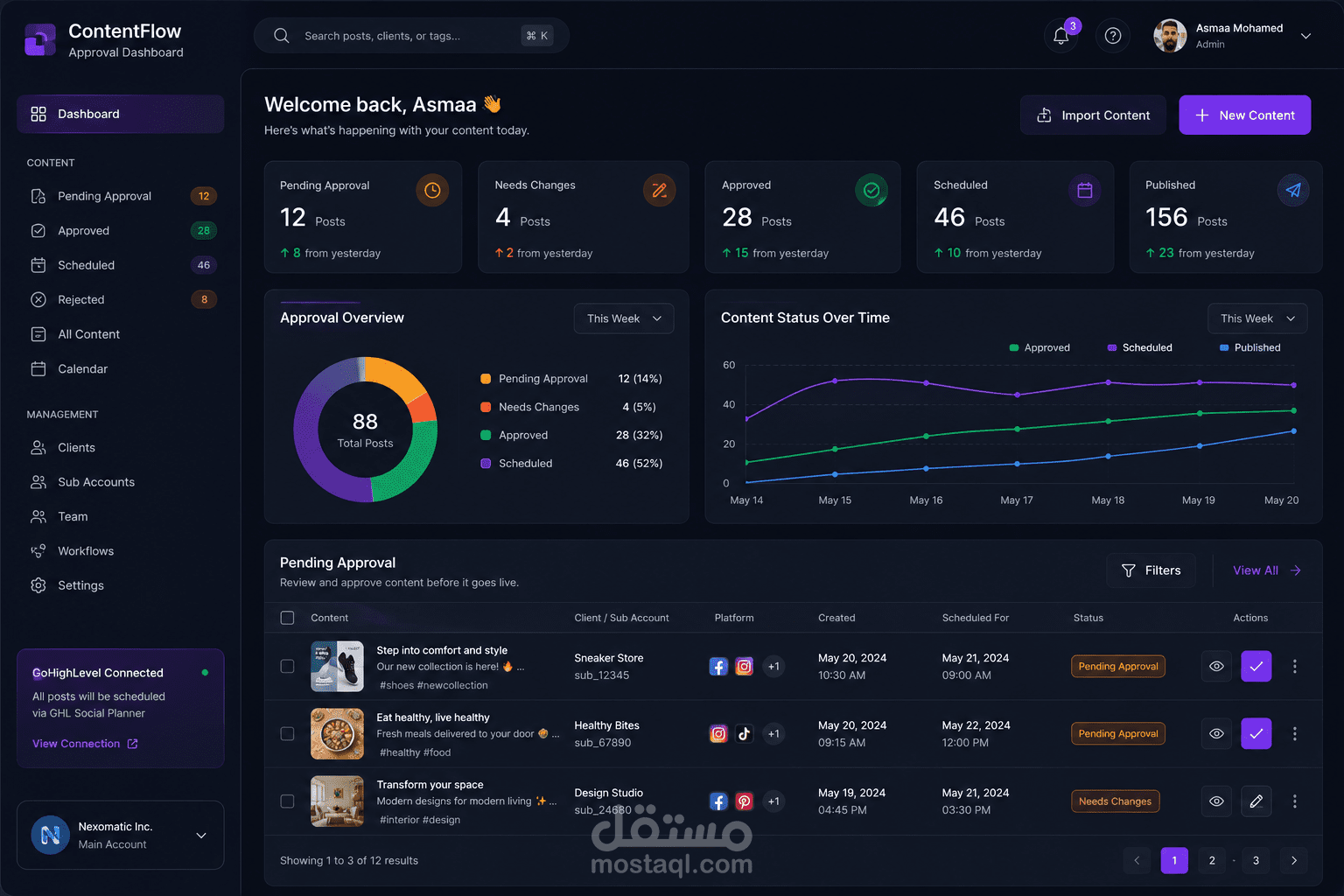Click Pinterest icon in Design Studio row
Screen dimensions: 1344x896
click(x=745, y=801)
